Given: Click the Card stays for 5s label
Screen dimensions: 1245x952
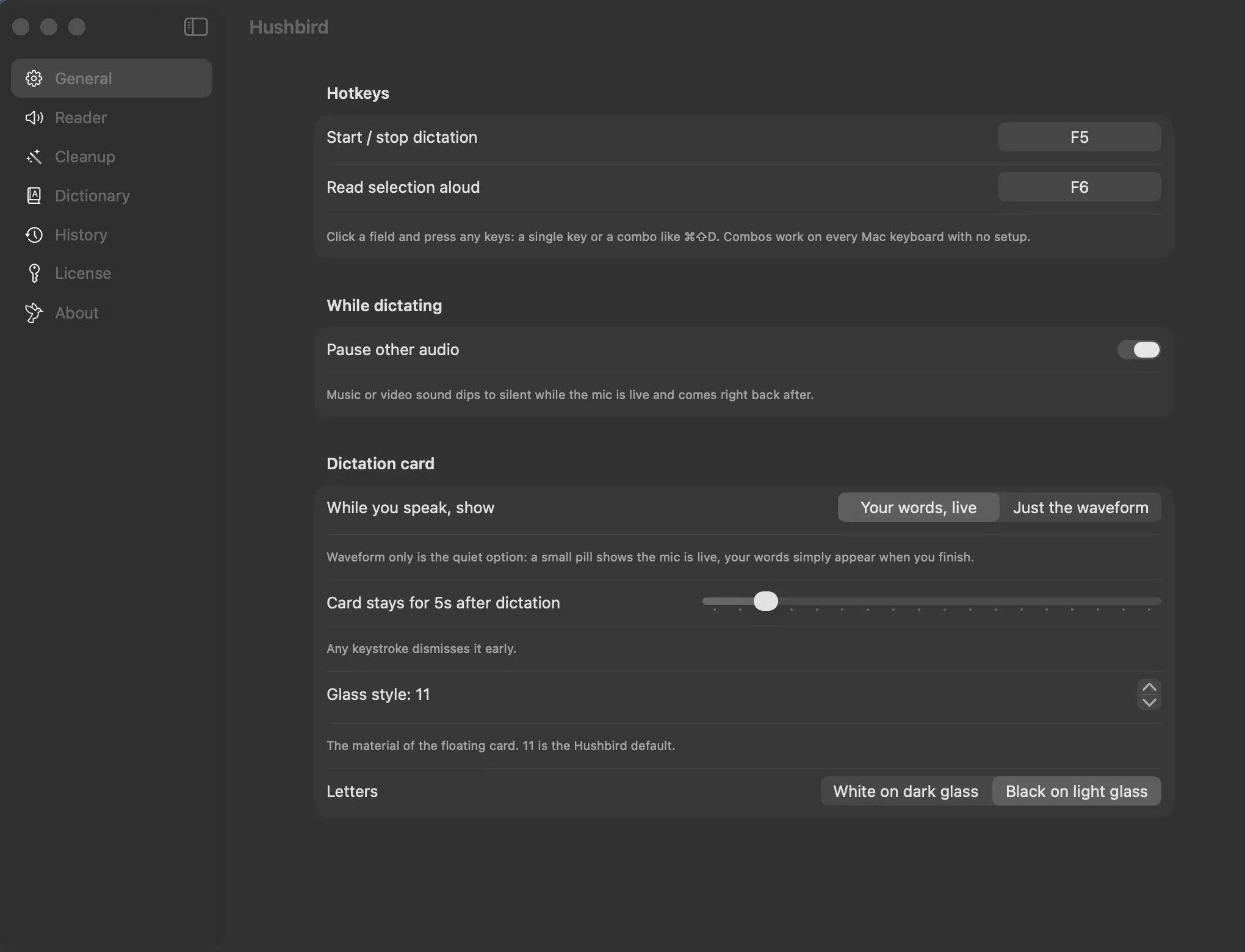Looking at the screenshot, I should 443,603.
